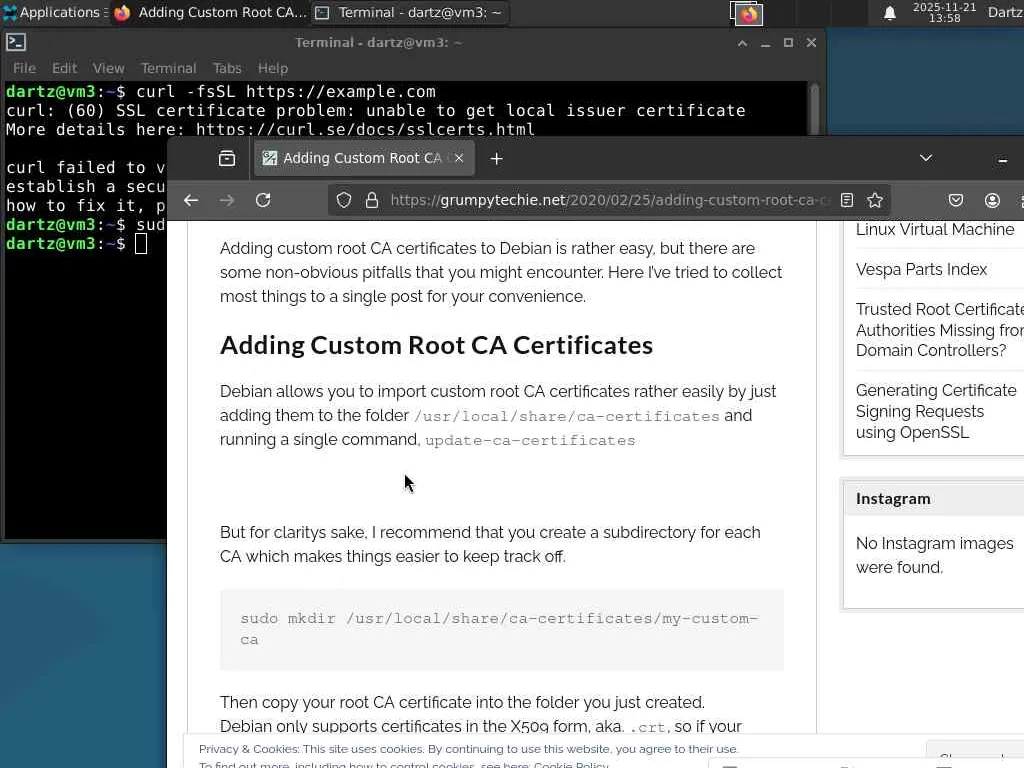Open the Firefox account icon
Screen dimensions: 1024x768
point(992,200)
